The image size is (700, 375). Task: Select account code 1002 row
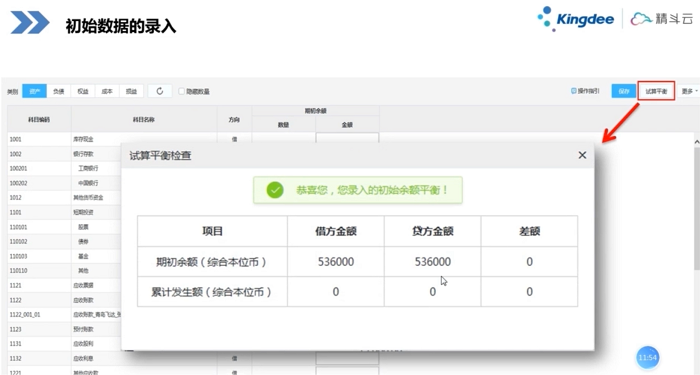[x=16, y=154]
